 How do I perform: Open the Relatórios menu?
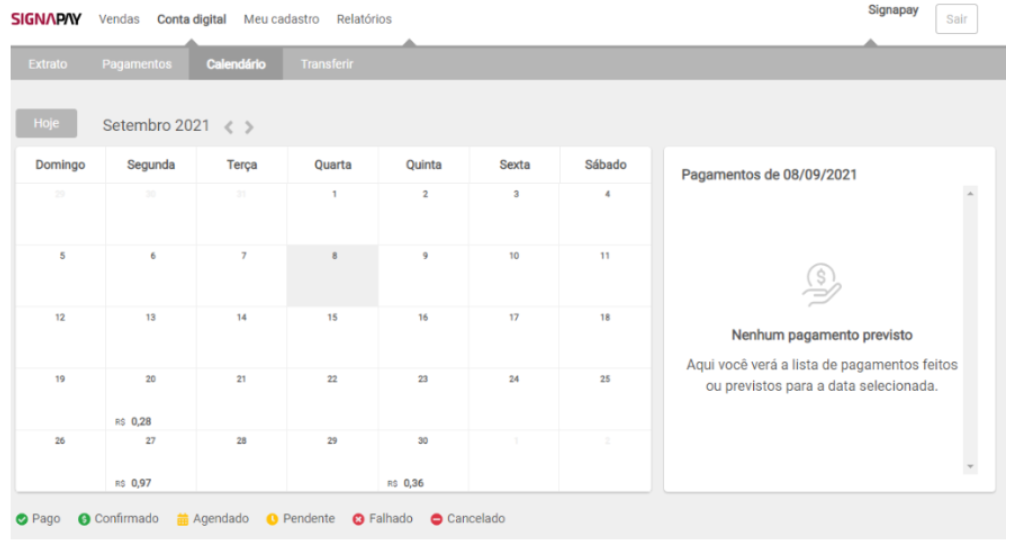point(364,19)
